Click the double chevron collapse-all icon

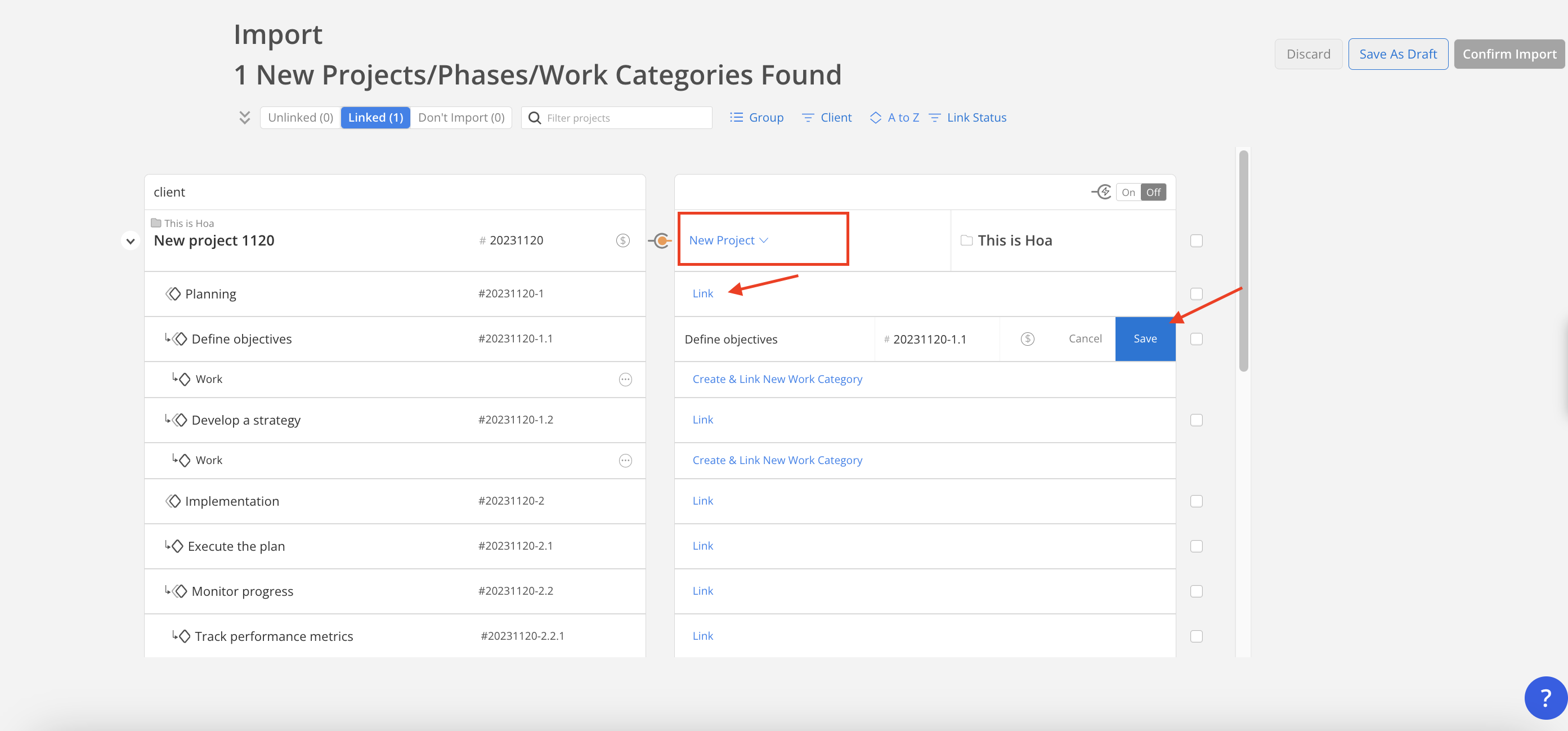[244, 118]
